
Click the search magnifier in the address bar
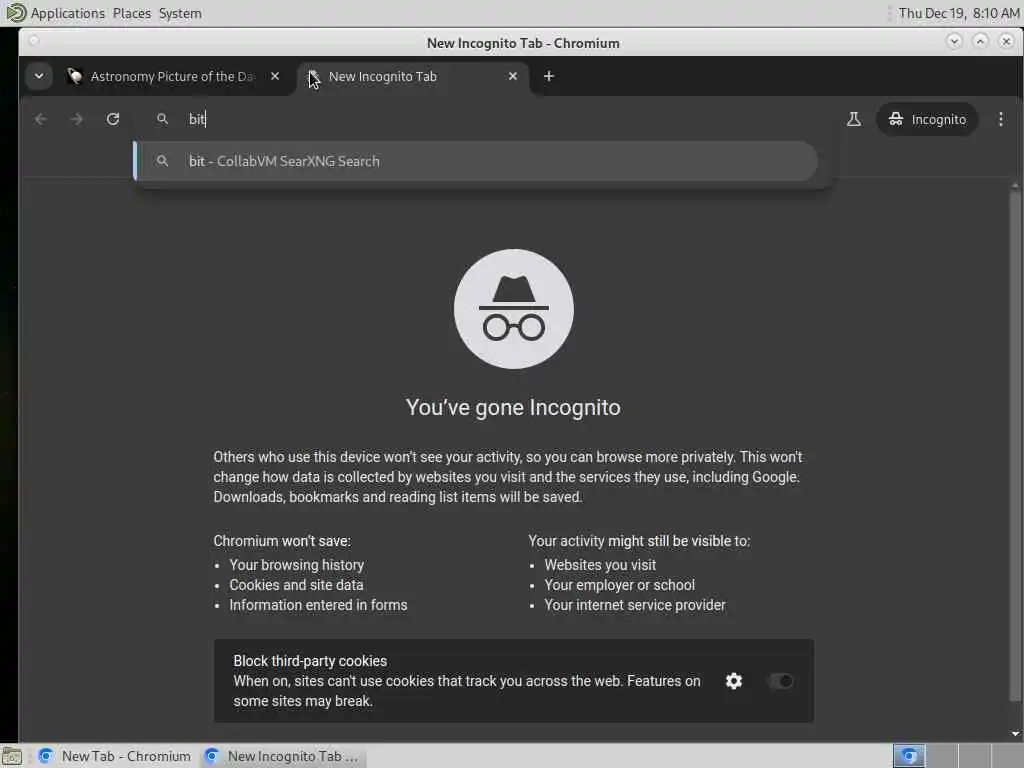click(162, 119)
